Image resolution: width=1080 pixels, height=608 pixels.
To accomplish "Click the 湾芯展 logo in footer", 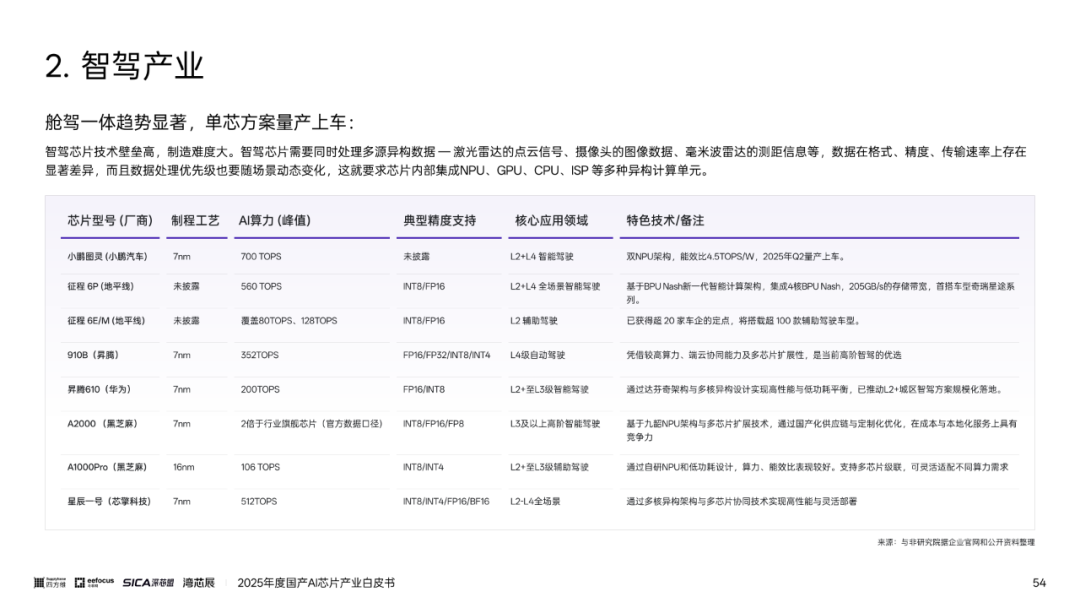I will 198,583.
